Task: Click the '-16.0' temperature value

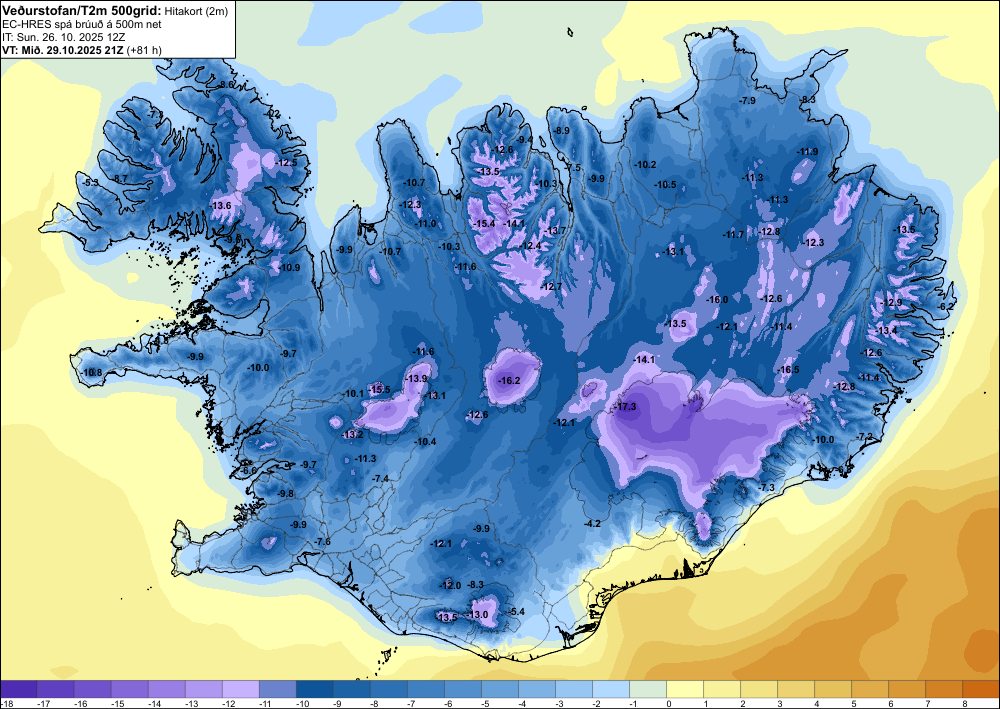Action: coord(717,300)
